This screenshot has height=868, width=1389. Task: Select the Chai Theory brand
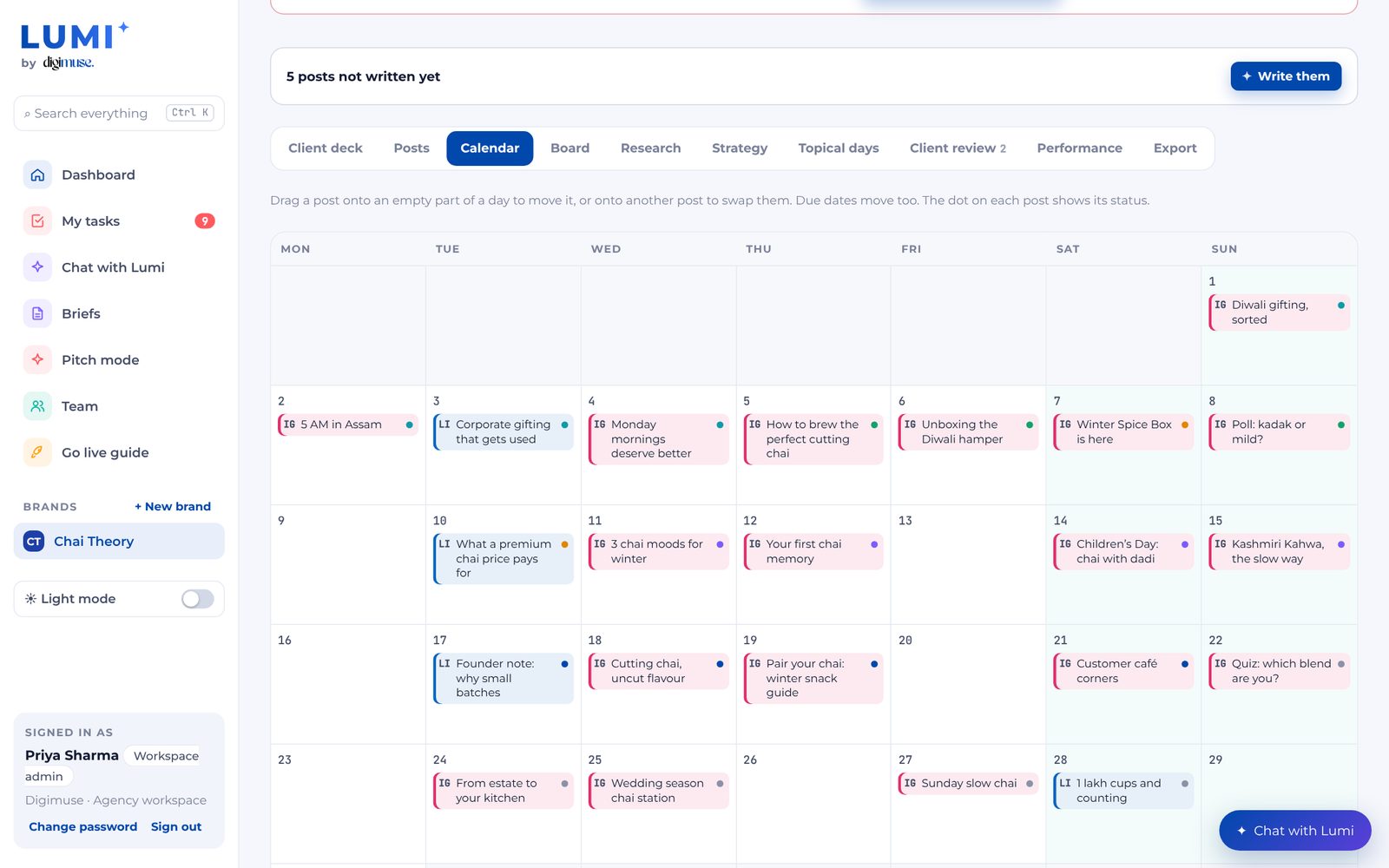(119, 542)
